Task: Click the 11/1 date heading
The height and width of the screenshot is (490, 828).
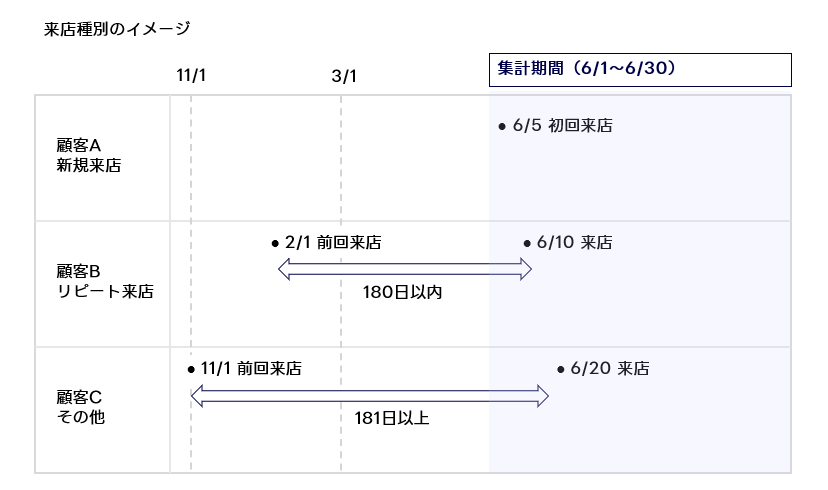Action: (191, 76)
